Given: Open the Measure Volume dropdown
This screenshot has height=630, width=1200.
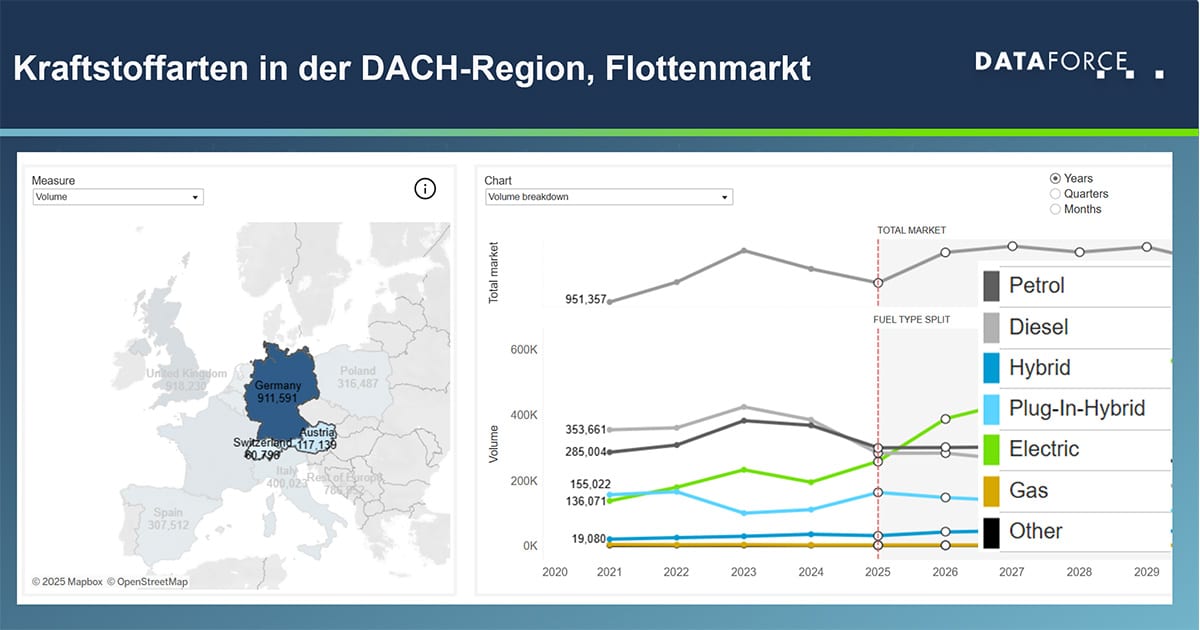Looking at the screenshot, I should click(x=117, y=197).
